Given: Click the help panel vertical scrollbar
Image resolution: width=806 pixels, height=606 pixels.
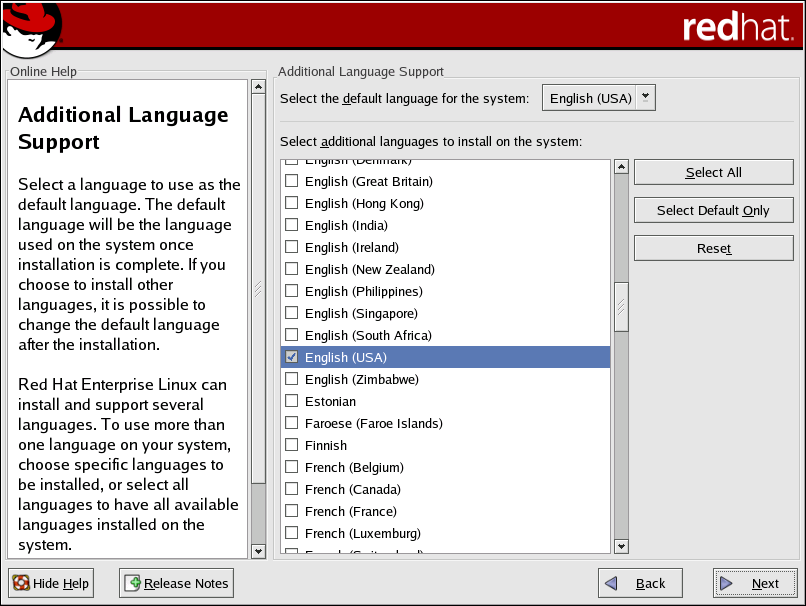Looking at the screenshot, I should (258, 288).
